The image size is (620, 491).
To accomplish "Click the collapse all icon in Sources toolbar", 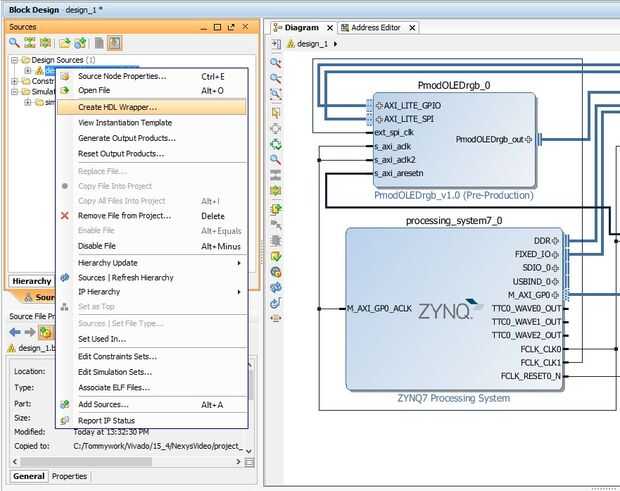I will click(30, 43).
